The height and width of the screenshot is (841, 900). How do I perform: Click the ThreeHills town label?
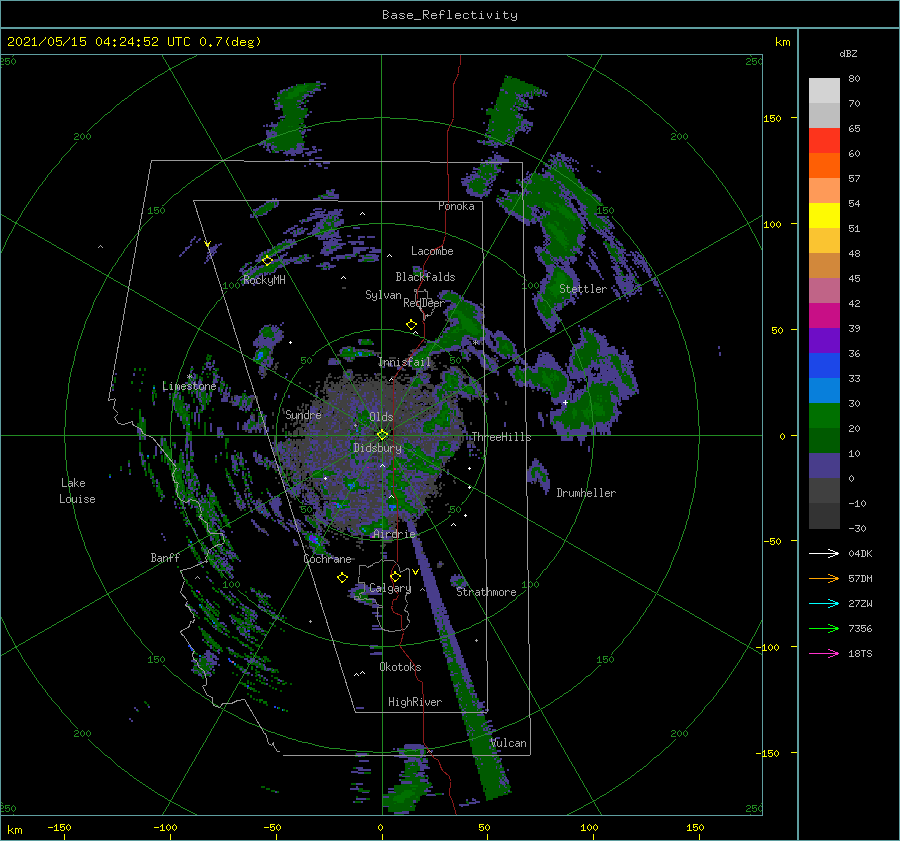coord(501,437)
